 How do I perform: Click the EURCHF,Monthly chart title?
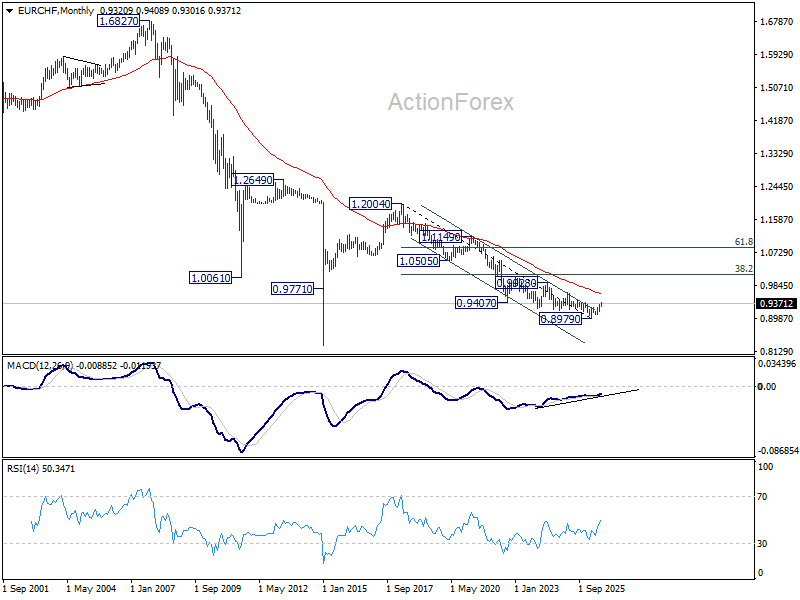coord(56,11)
